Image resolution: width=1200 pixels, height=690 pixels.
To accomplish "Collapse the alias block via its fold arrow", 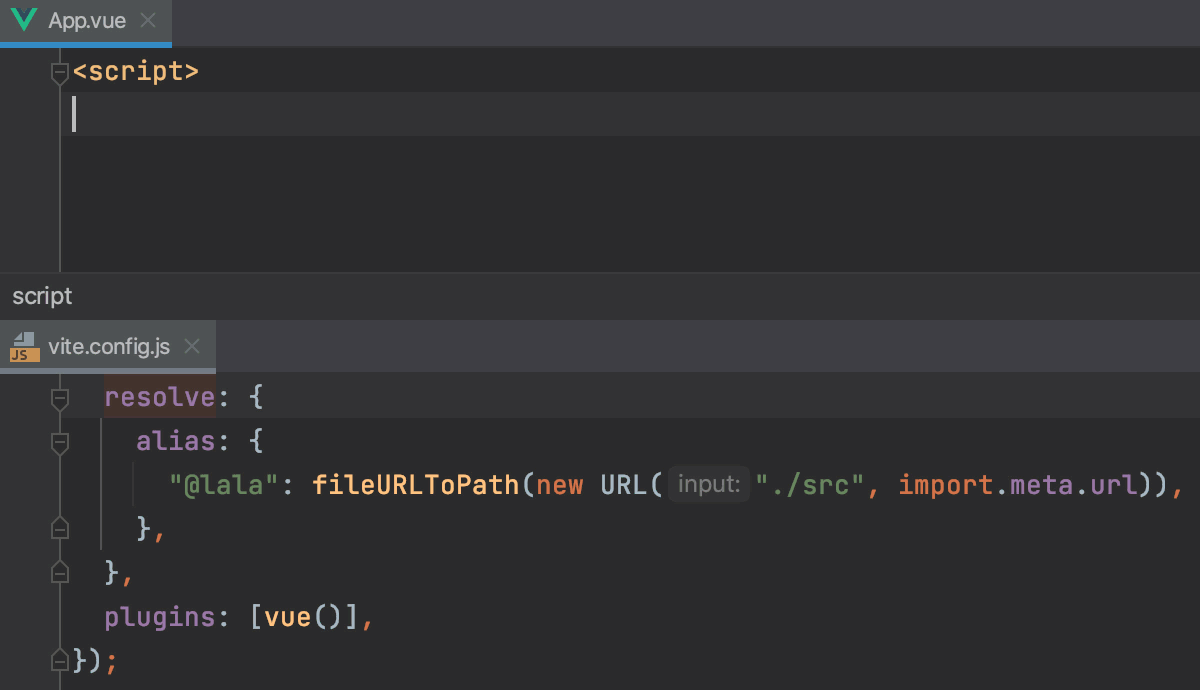I will pos(58,440).
